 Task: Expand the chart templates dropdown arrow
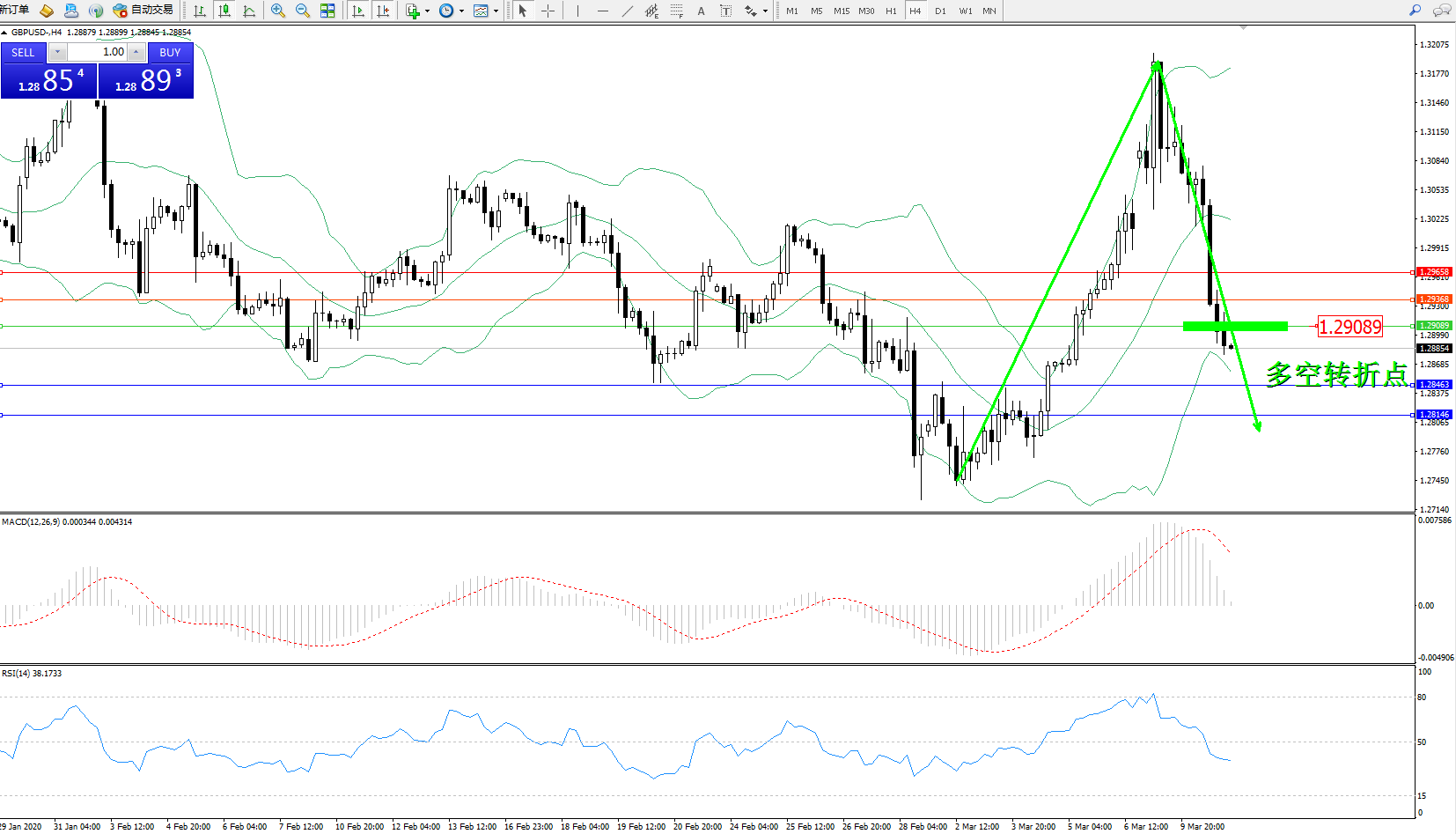(x=496, y=11)
